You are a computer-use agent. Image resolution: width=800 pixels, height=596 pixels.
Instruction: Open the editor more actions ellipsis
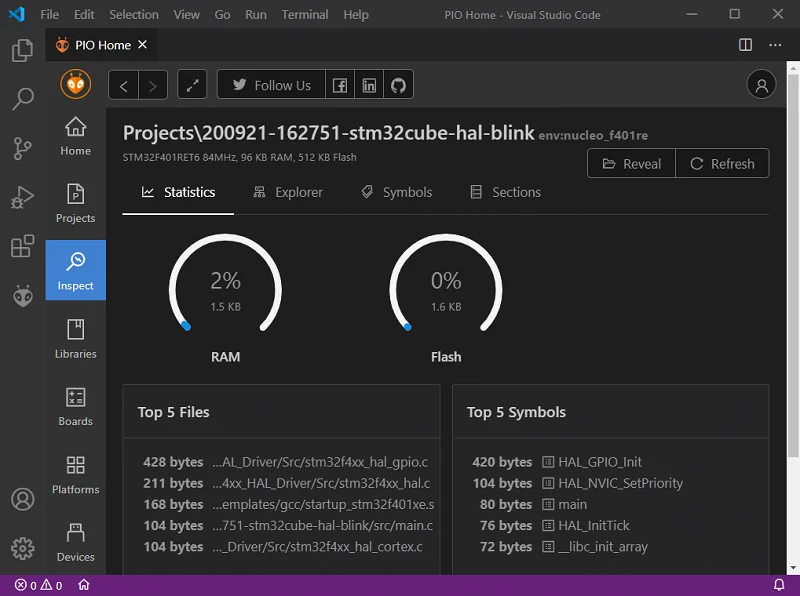[x=775, y=45]
